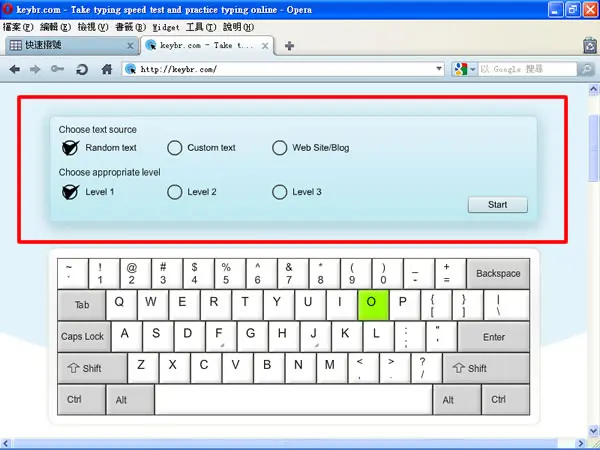Click the browser Back arrow icon

[15, 69]
